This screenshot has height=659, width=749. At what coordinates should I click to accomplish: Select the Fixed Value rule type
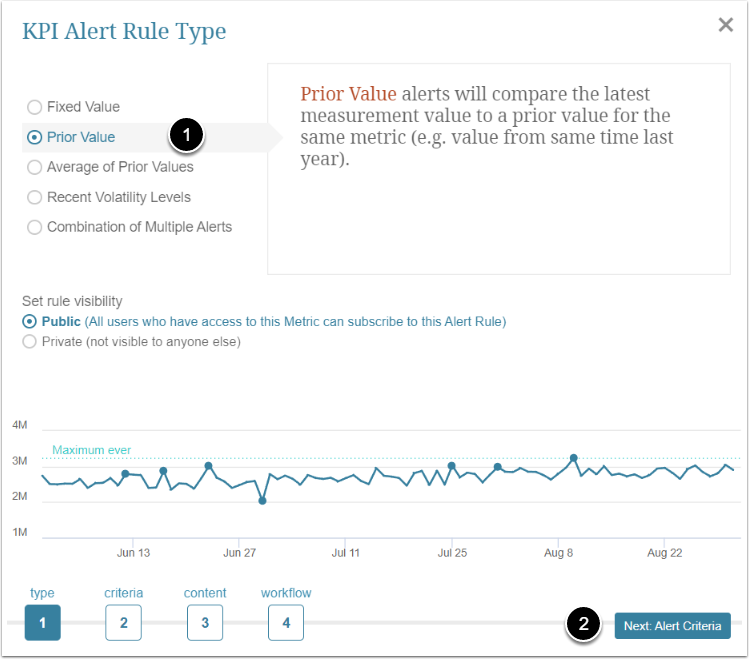click(x=35, y=107)
